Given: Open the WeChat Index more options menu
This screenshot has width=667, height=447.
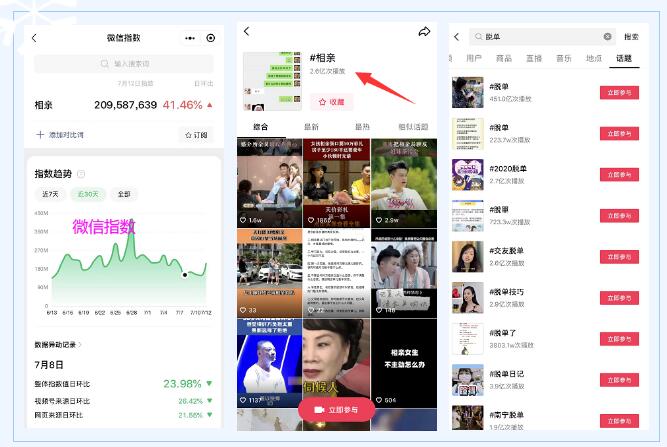Looking at the screenshot, I should 190,38.
